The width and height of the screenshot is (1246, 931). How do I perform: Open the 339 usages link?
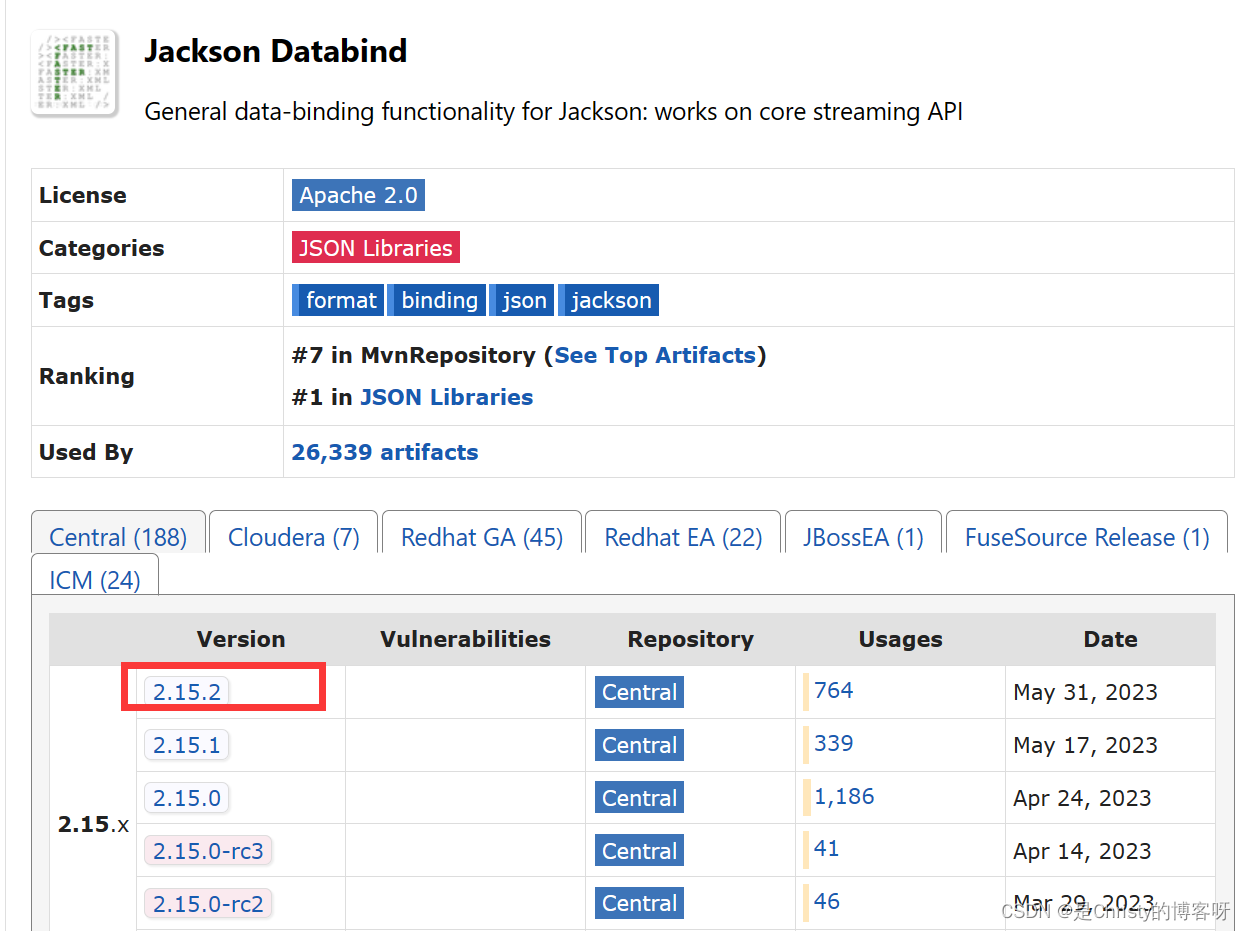[x=833, y=743]
